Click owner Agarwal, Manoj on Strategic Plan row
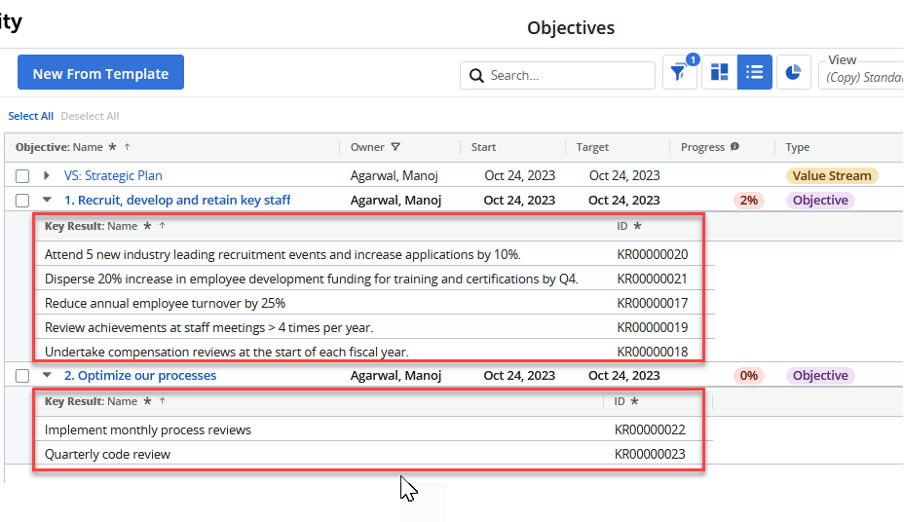 (394, 175)
